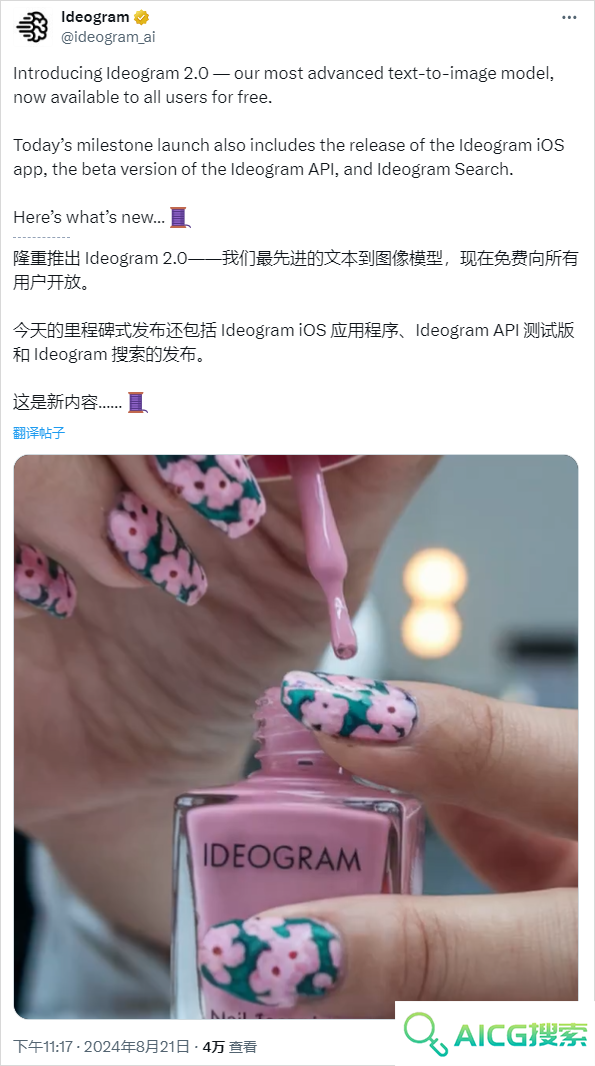
Task: Click the 翻译帖子 translate post link
Action: click(x=39, y=432)
